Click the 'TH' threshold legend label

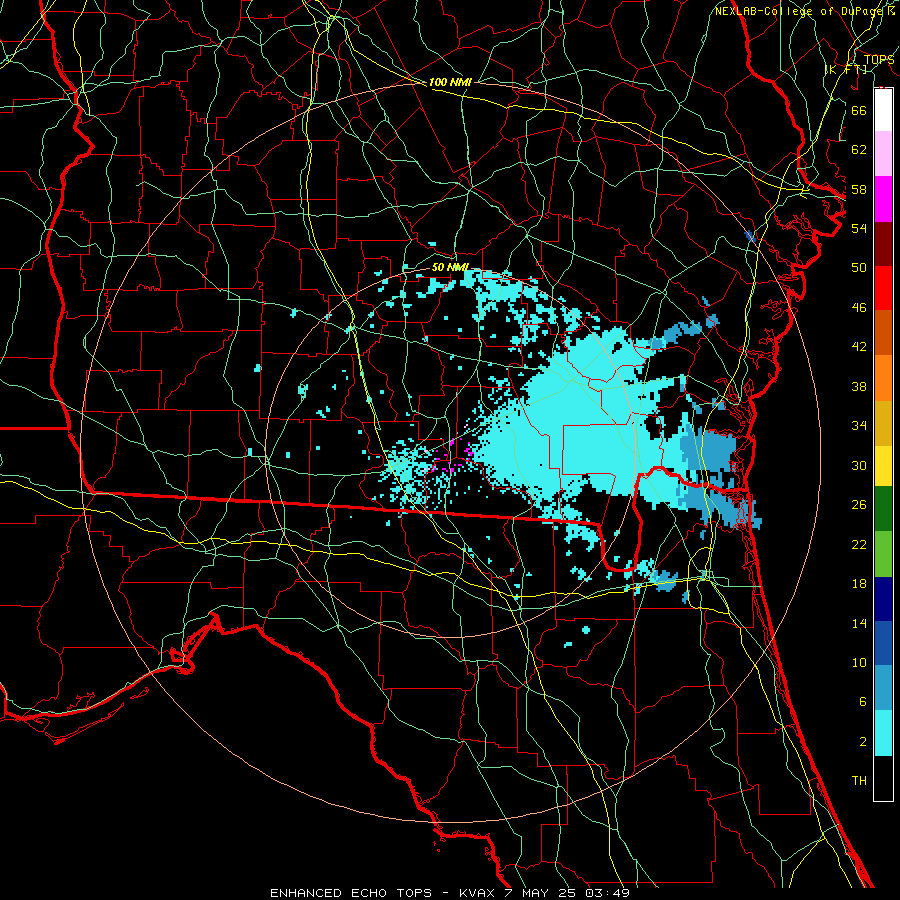(x=859, y=781)
